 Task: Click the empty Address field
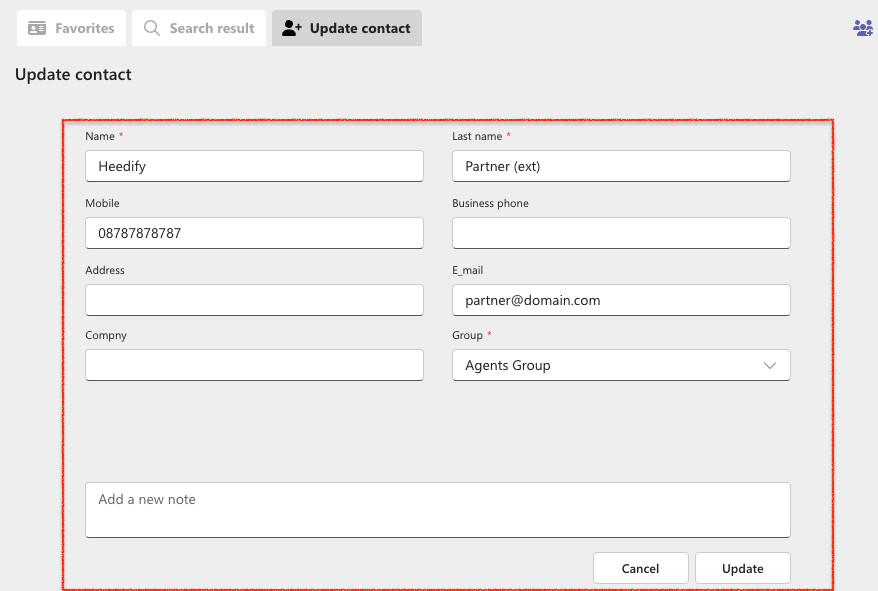[254, 300]
